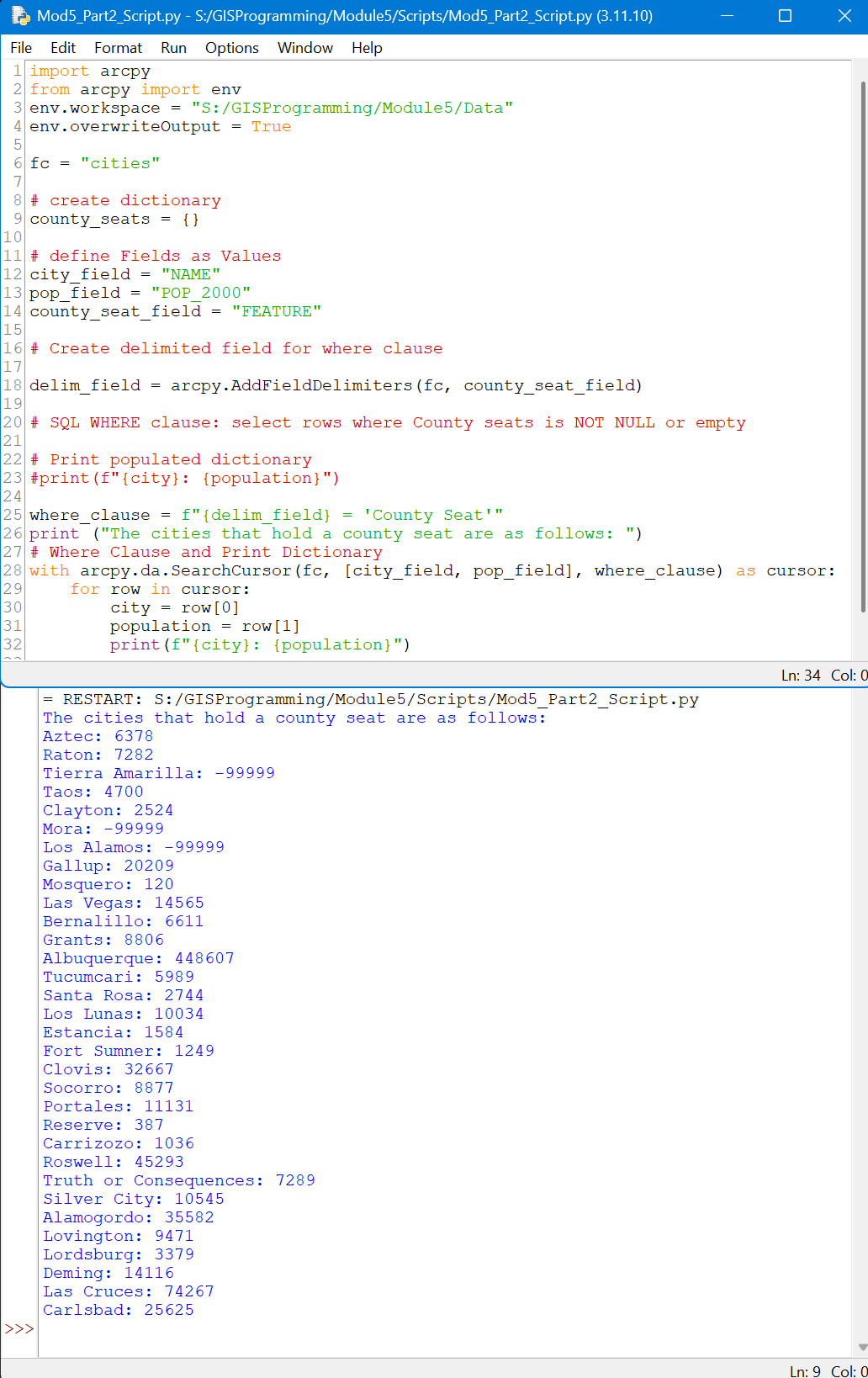Click the 'import arcpy' line
The height and width of the screenshot is (1378, 868).
point(90,71)
